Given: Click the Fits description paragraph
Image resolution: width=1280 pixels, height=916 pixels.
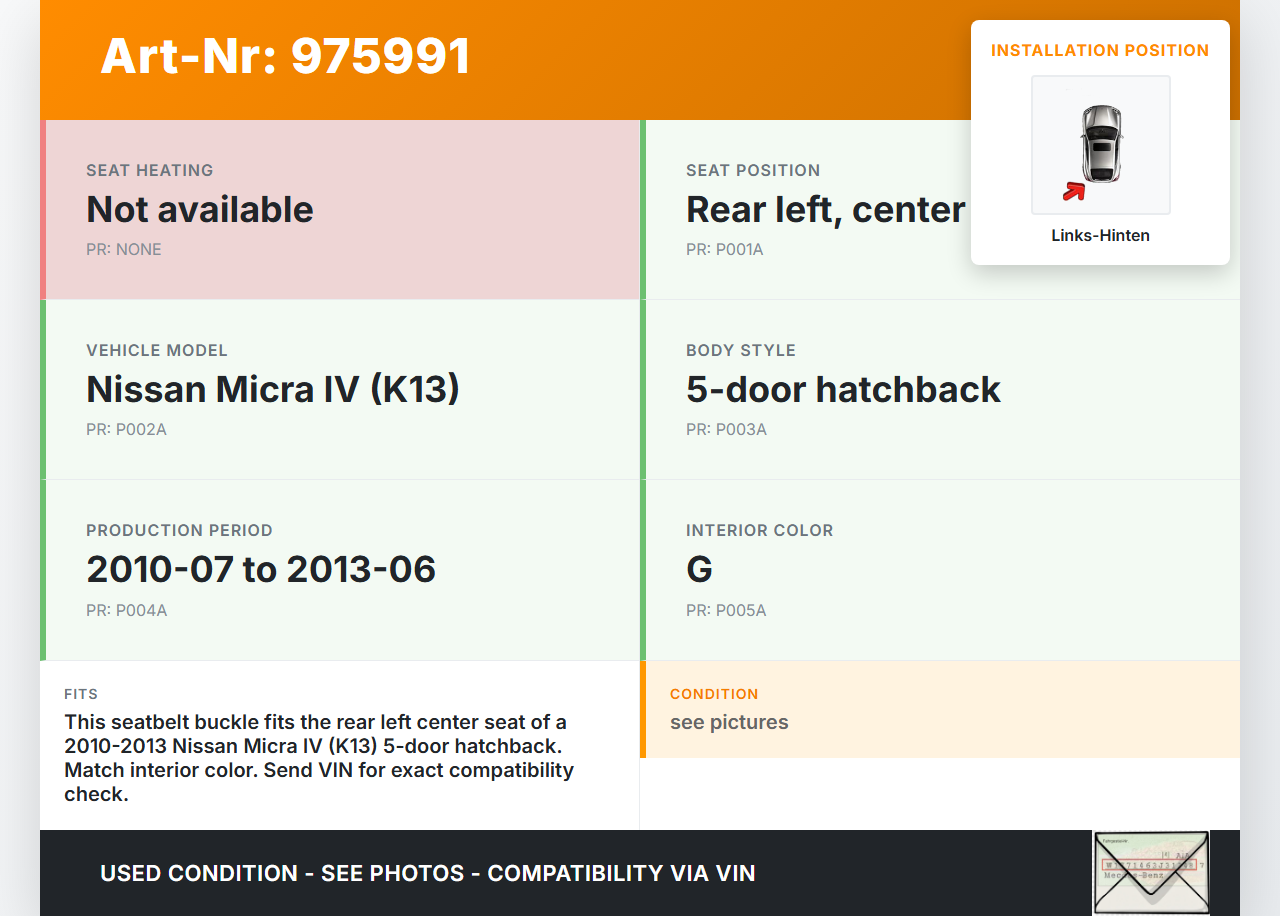Looking at the screenshot, I should point(320,758).
